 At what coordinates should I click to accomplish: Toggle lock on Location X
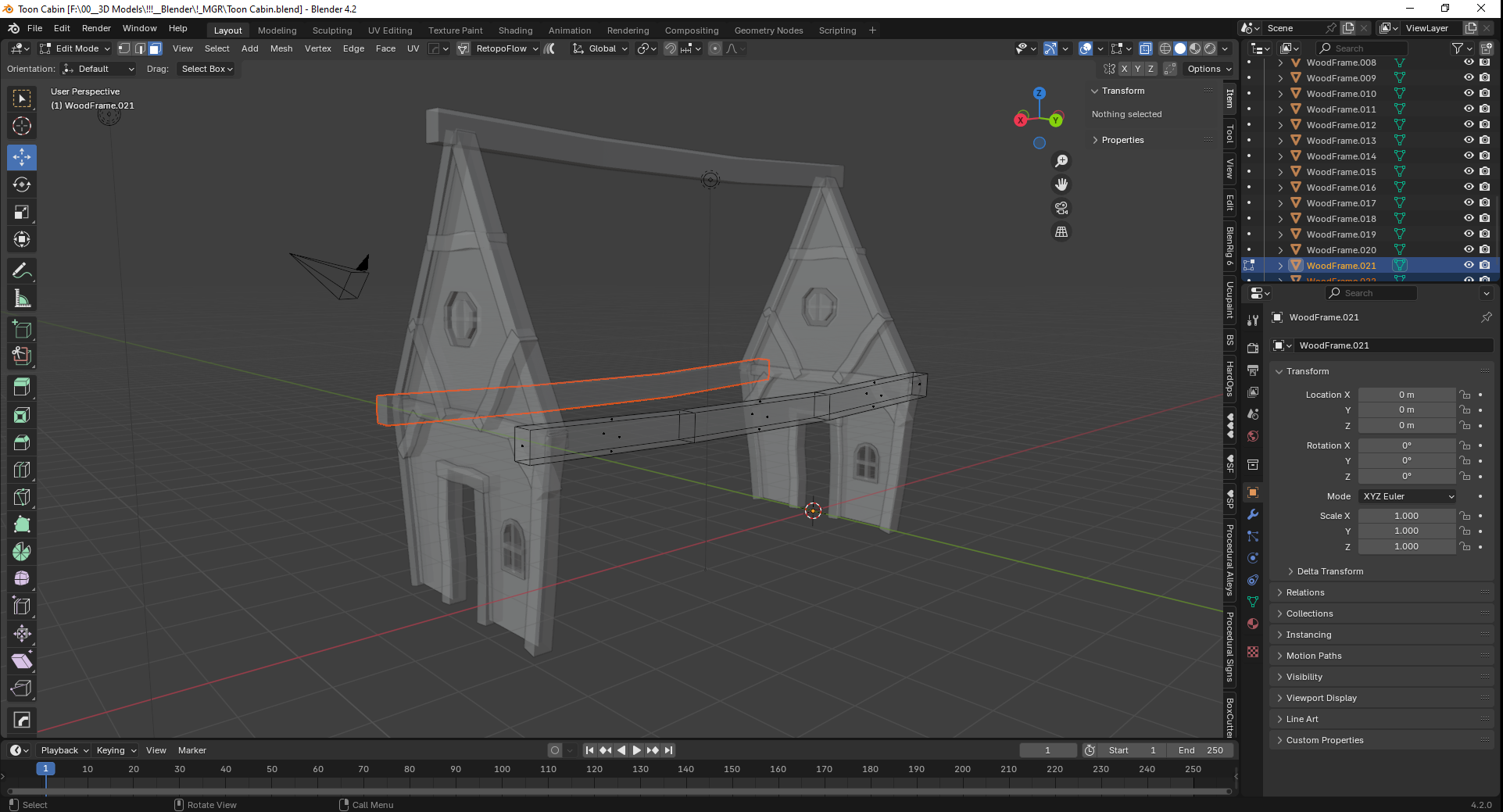click(1465, 395)
